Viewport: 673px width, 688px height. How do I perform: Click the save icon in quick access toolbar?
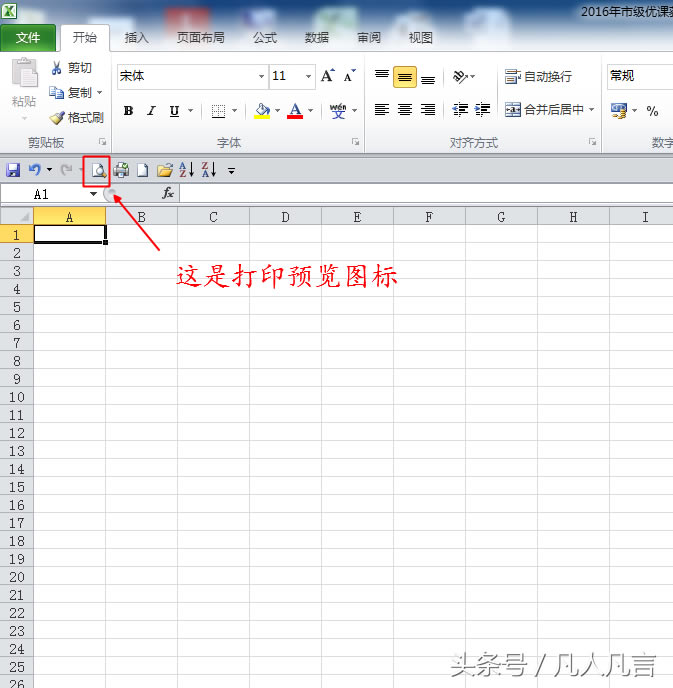coord(14,170)
